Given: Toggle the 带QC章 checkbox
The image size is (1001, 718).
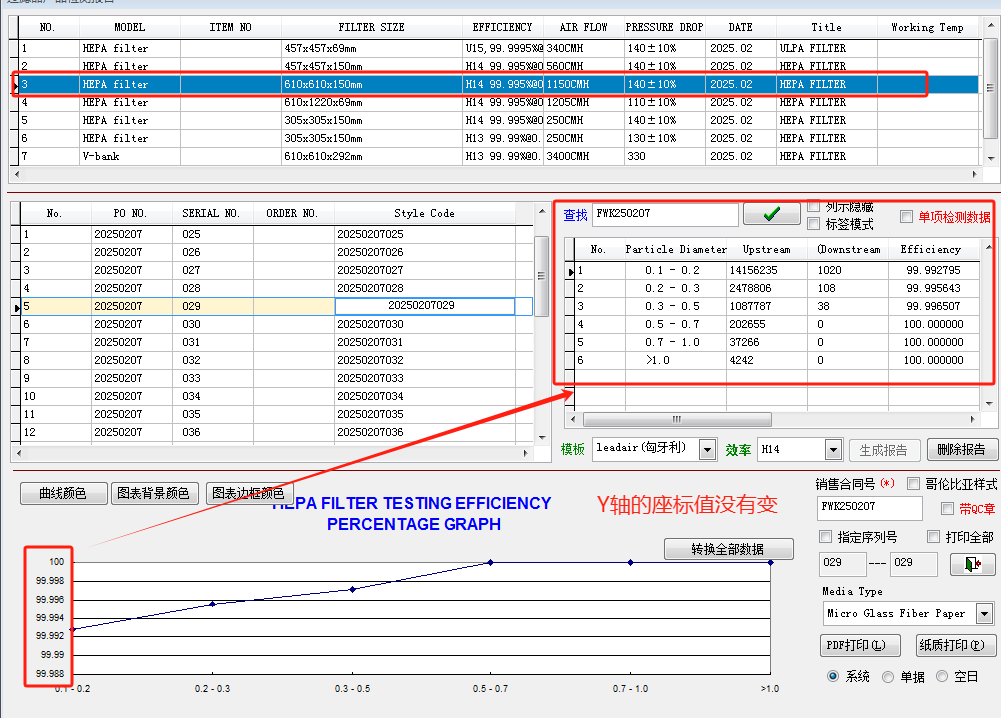Looking at the screenshot, I should tap(947, 508).
